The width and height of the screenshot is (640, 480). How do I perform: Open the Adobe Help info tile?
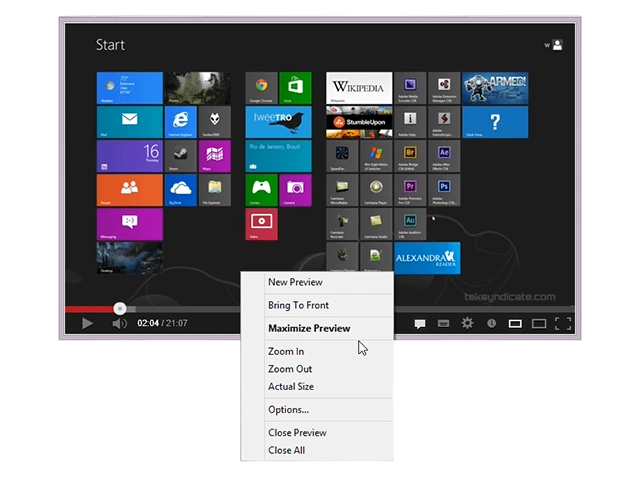point(410,122)
